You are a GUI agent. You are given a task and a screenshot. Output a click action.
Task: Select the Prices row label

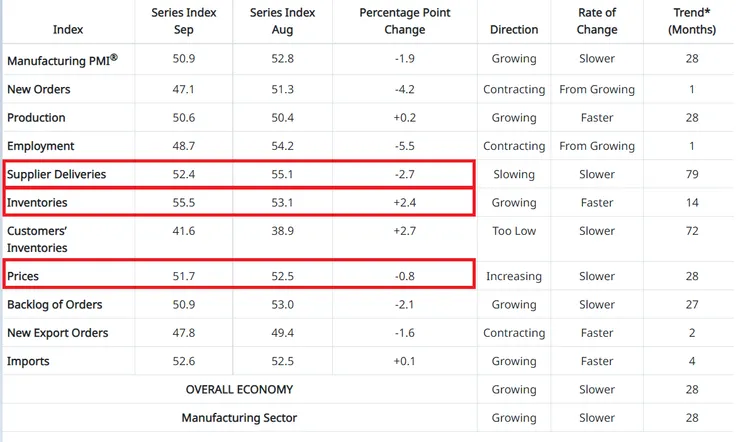tap(23, 276)
